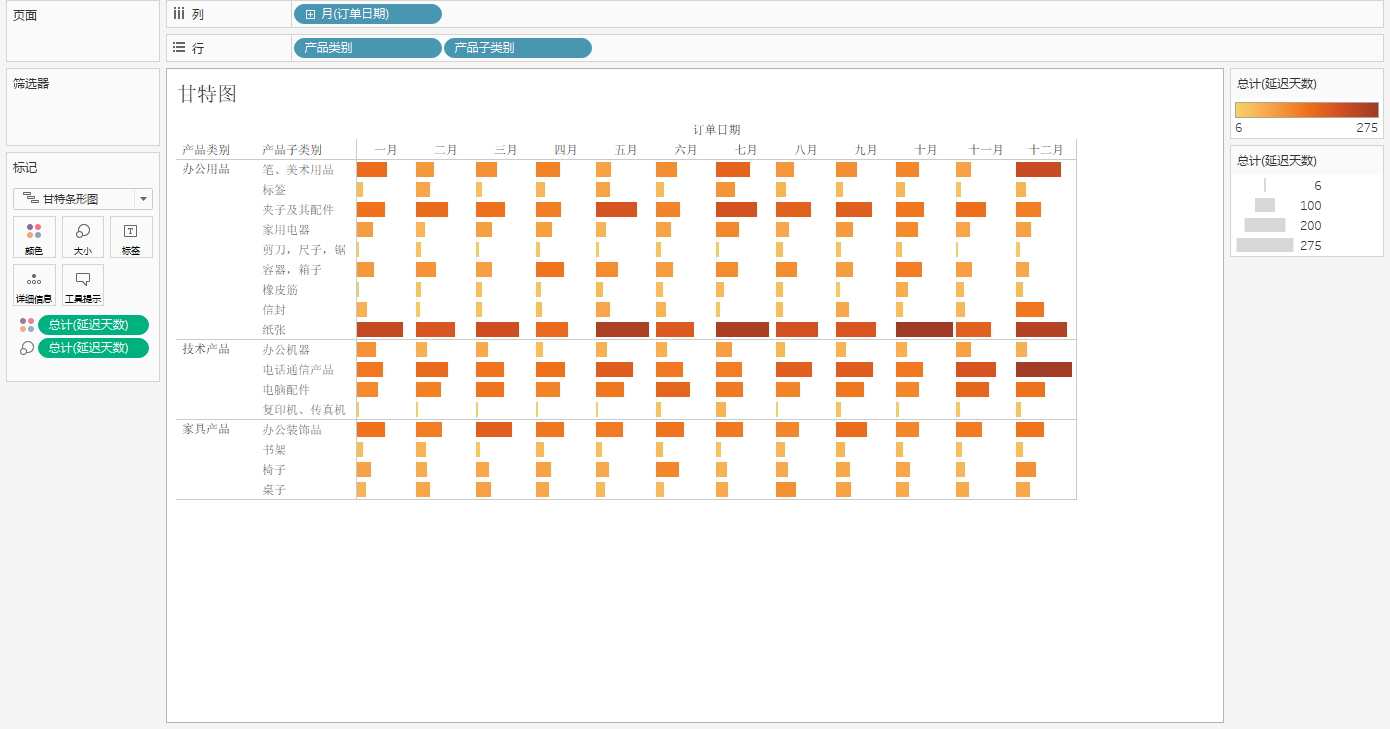The image size is (1390, 729).
Task: Click the 产品子类别 column header
Action: [x=292, y=150]
